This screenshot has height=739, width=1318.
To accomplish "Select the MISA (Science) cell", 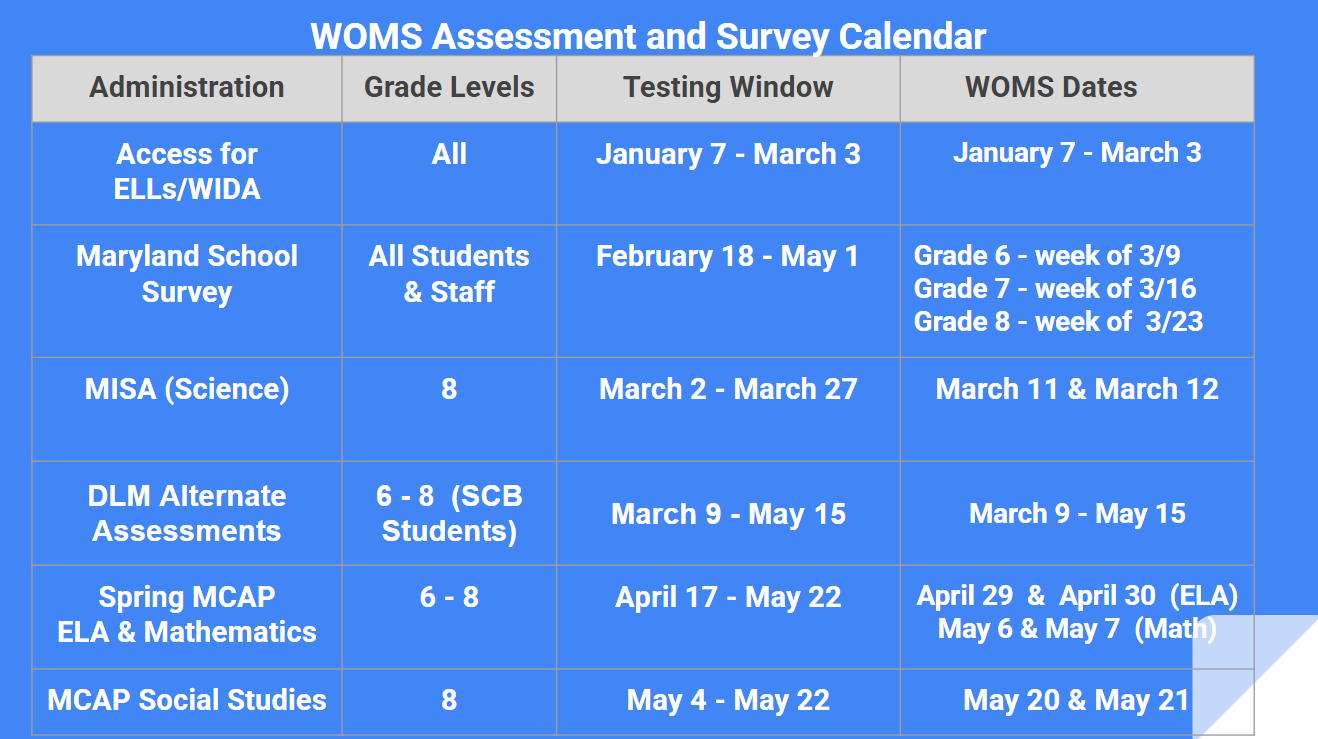I will click(187, 389).
